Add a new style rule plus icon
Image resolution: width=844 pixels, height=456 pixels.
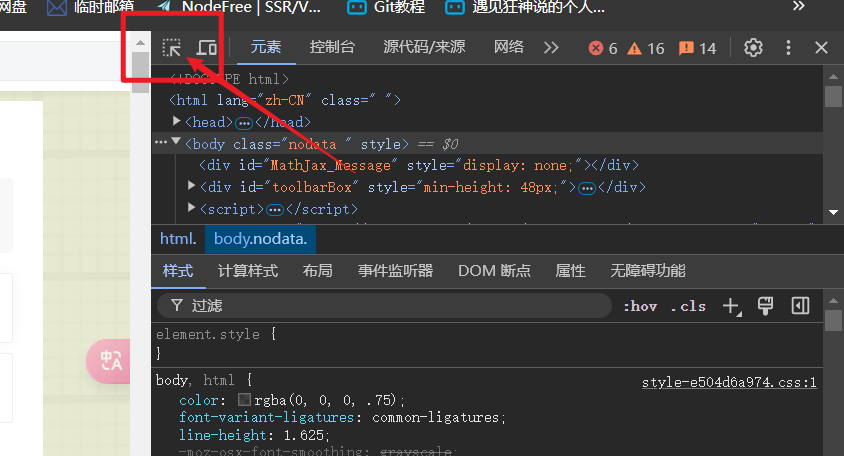pyautogui.click(x=732, y=306)
